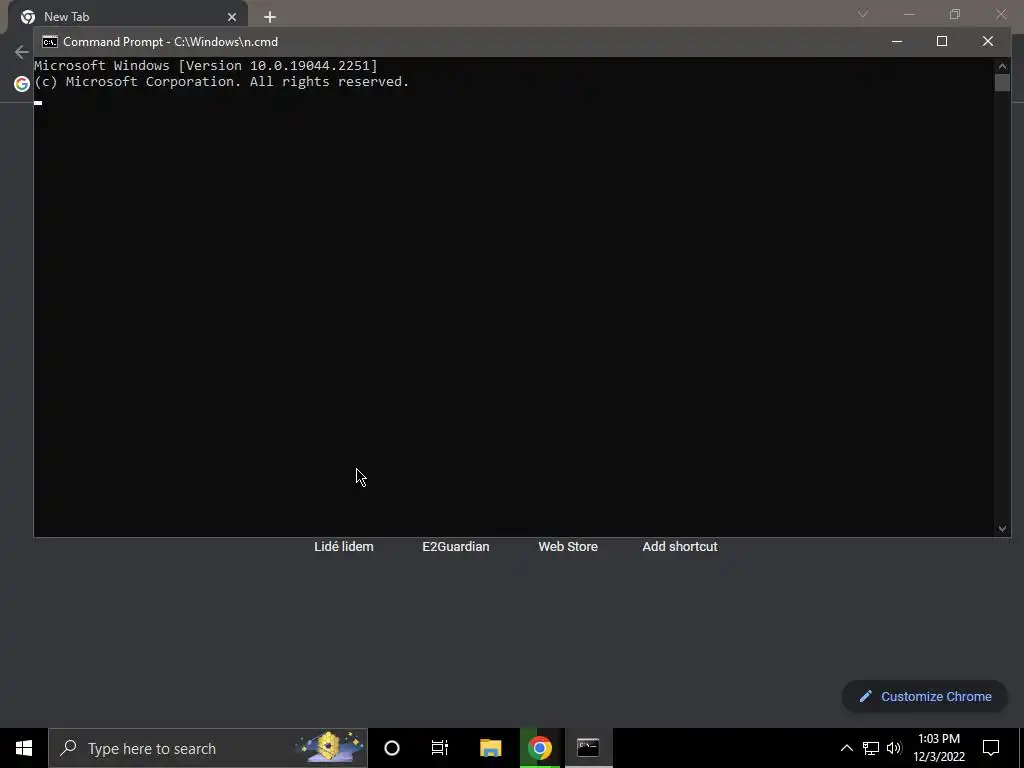1024x768 pixels.
Task: Open the Lidé lidem shortcut
Action: click(344, 547)
